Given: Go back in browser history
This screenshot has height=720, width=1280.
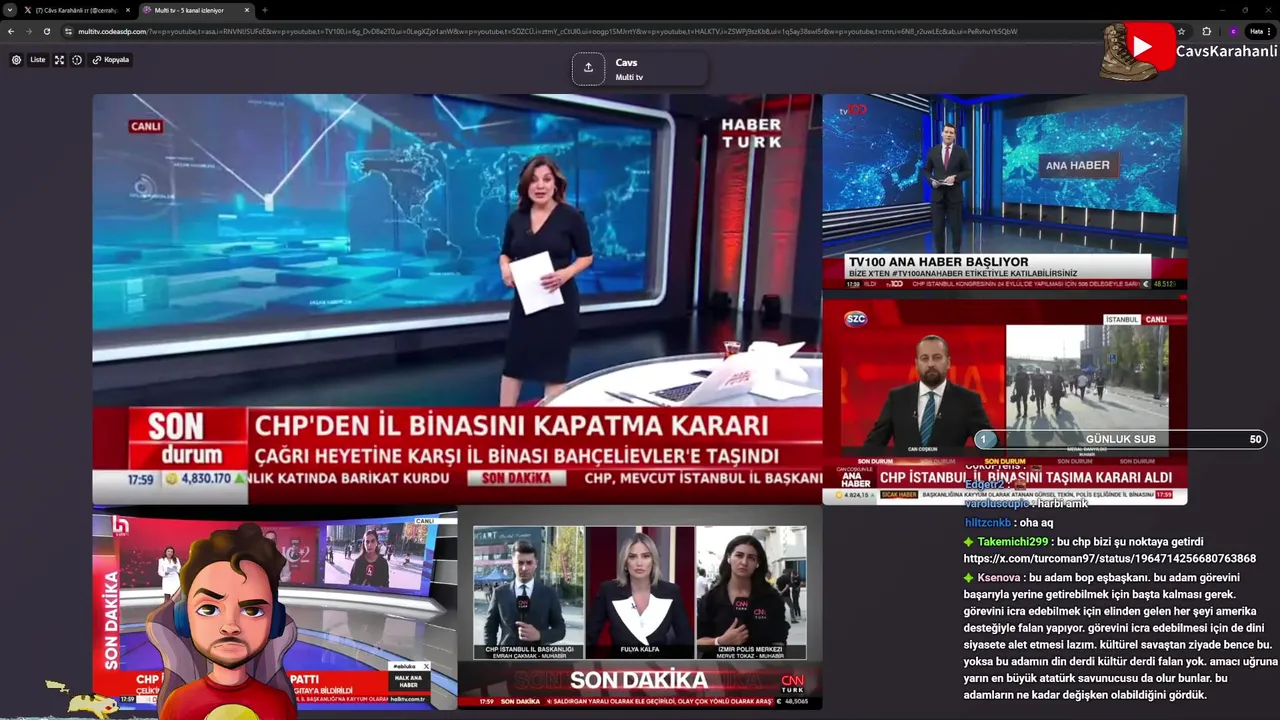Looking at the screenshot, I should [11, 31].
